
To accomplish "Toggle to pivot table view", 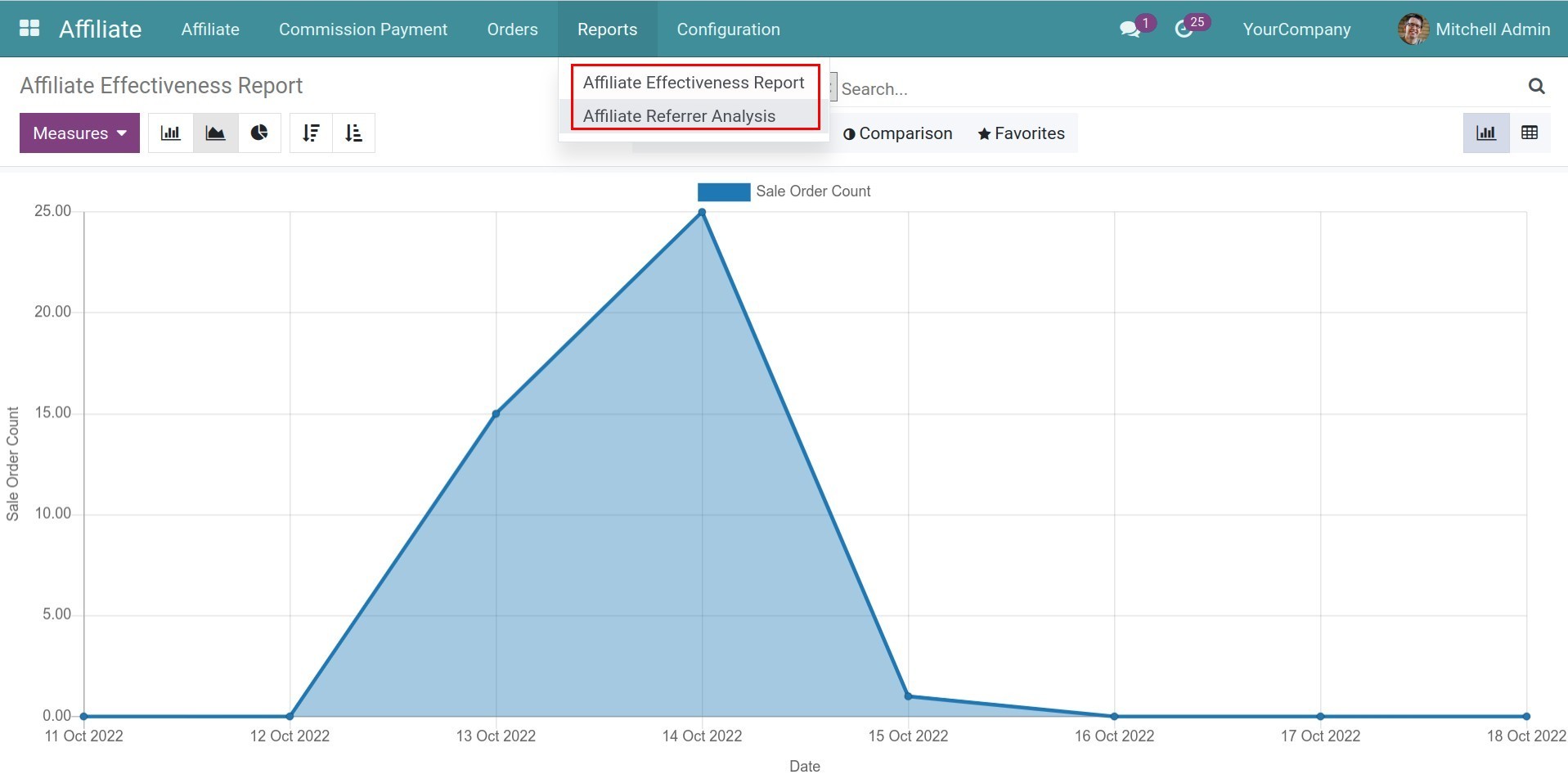I will (1529, 133).
